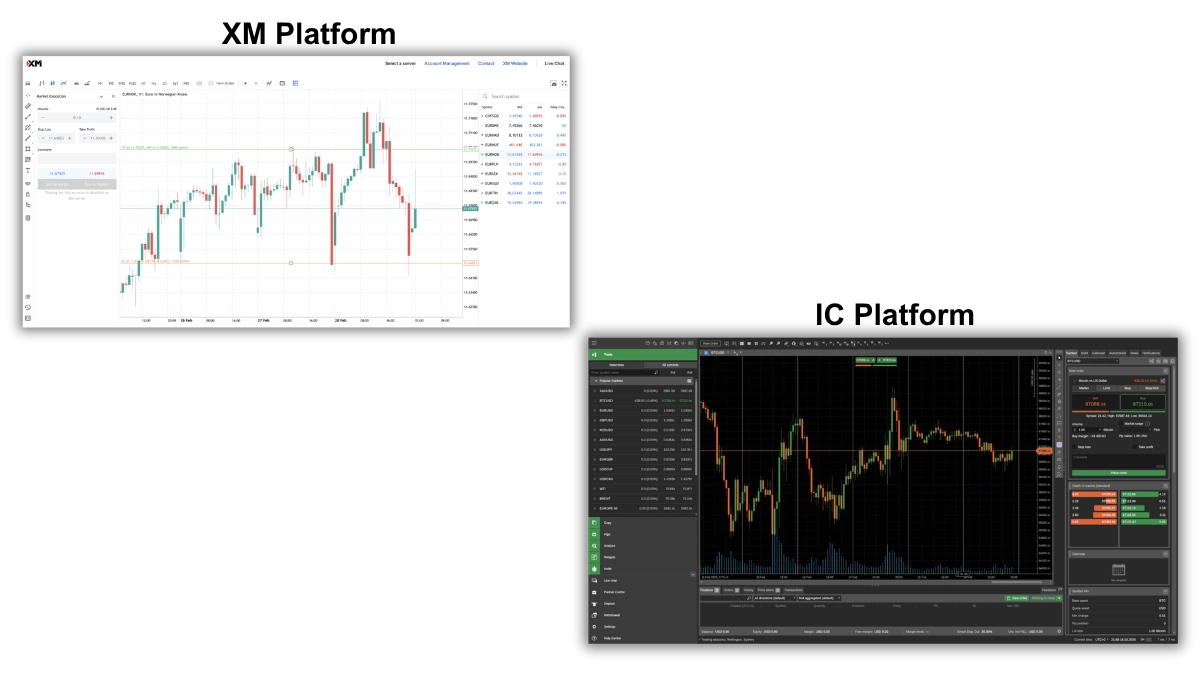Take a chart screenshot using XM camera icon

pos(554,83)
